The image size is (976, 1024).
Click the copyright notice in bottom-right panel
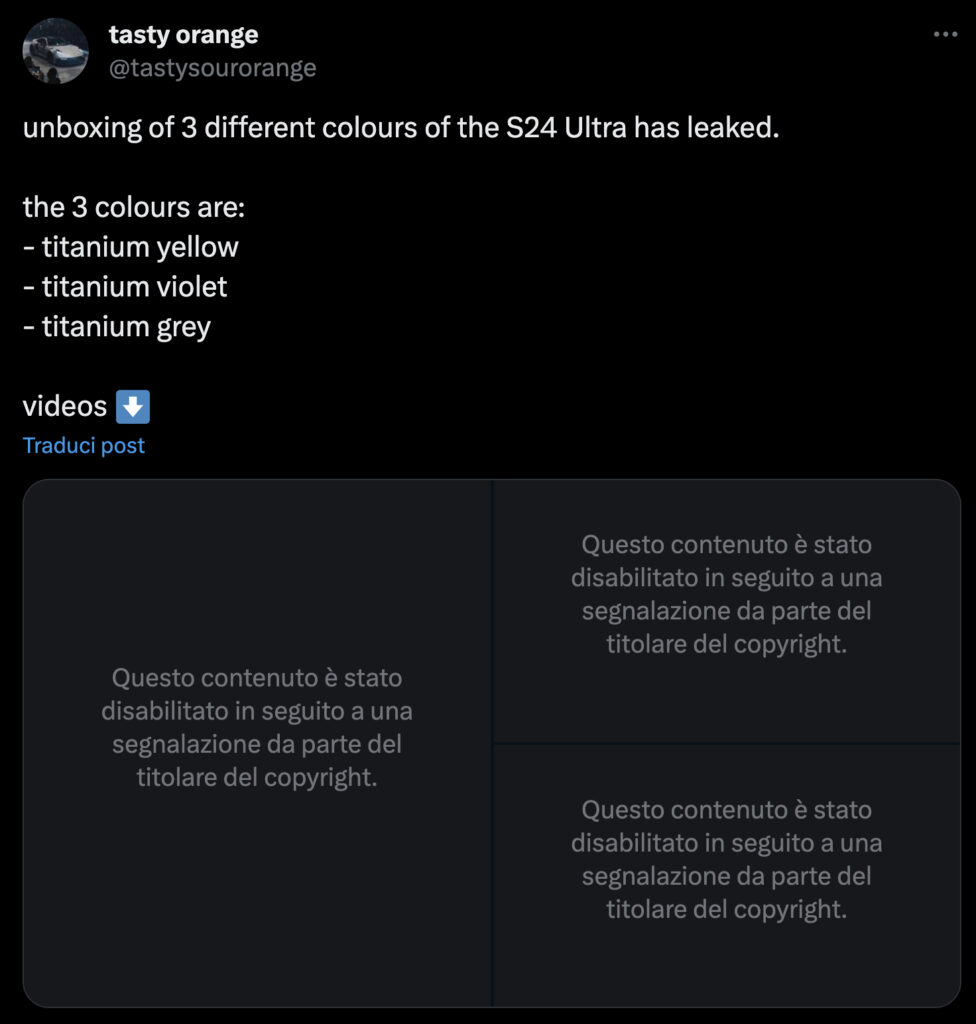pyautogui.click(x=726, y=859)
